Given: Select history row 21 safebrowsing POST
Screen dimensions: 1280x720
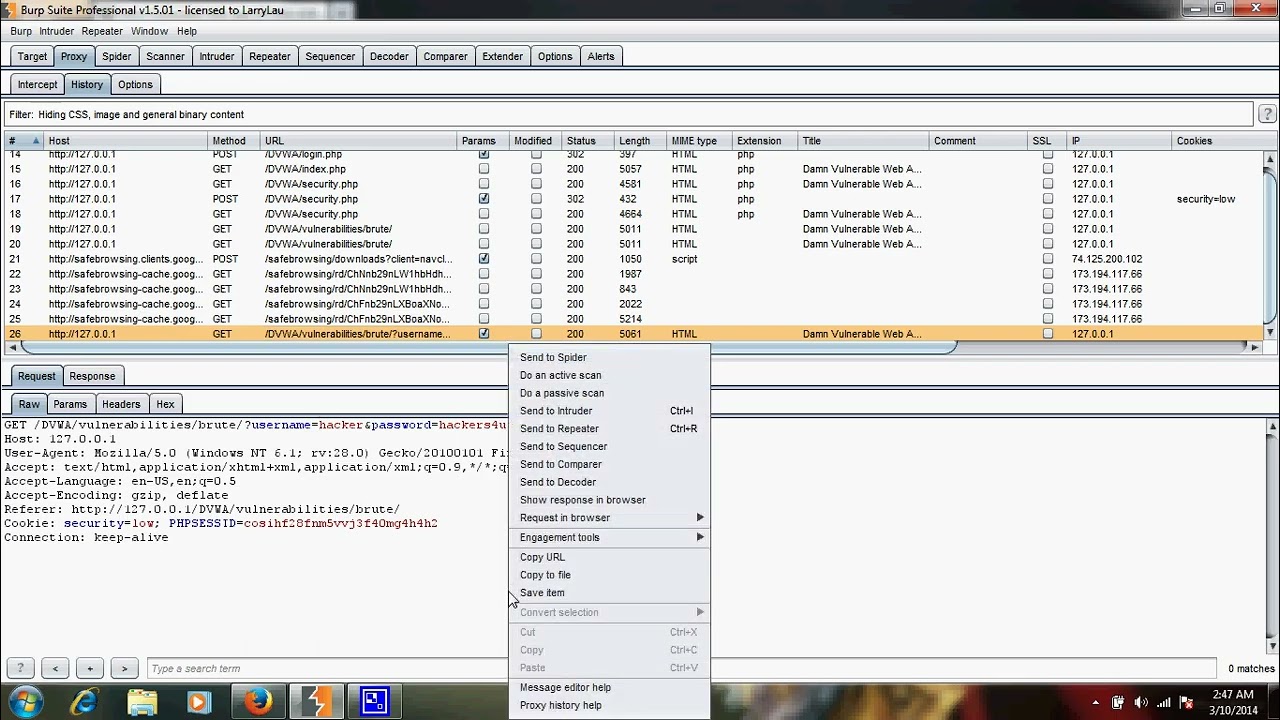Looking at the screenshot, I should [632, 259].
